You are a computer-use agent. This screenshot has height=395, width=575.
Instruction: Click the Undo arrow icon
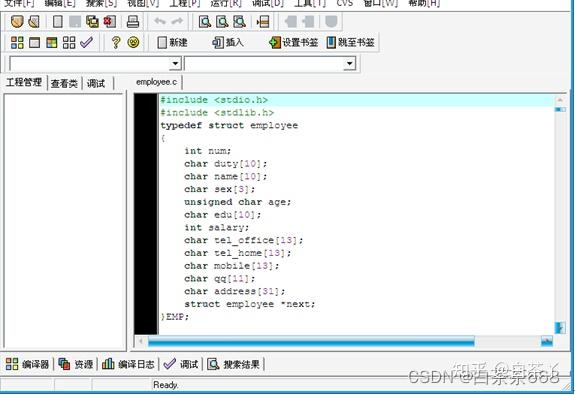click(160, 21)
